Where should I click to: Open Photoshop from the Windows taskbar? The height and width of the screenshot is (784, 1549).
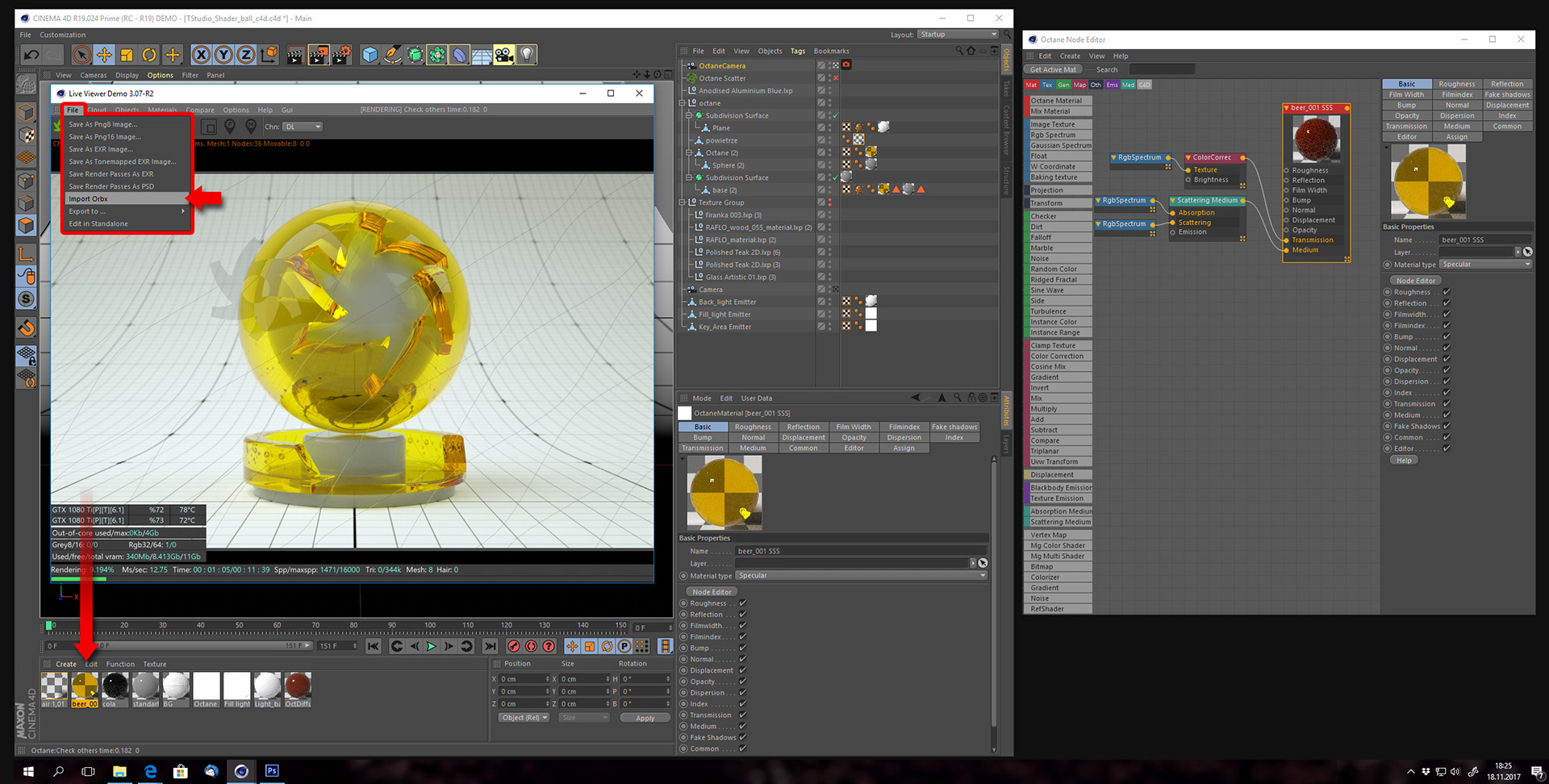272,771
